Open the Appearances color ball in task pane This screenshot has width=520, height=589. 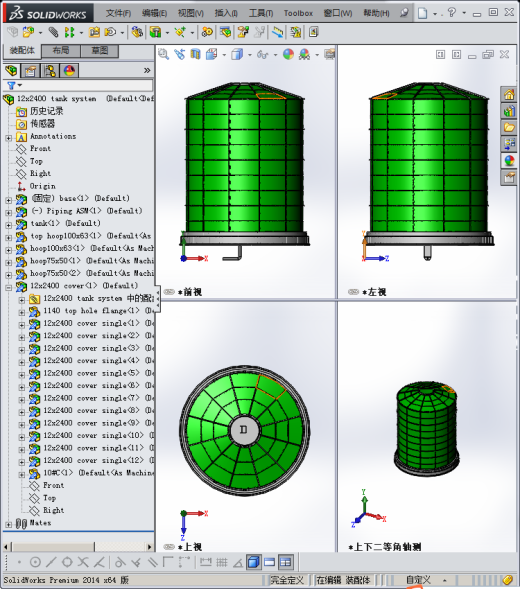tap(509, 161)
